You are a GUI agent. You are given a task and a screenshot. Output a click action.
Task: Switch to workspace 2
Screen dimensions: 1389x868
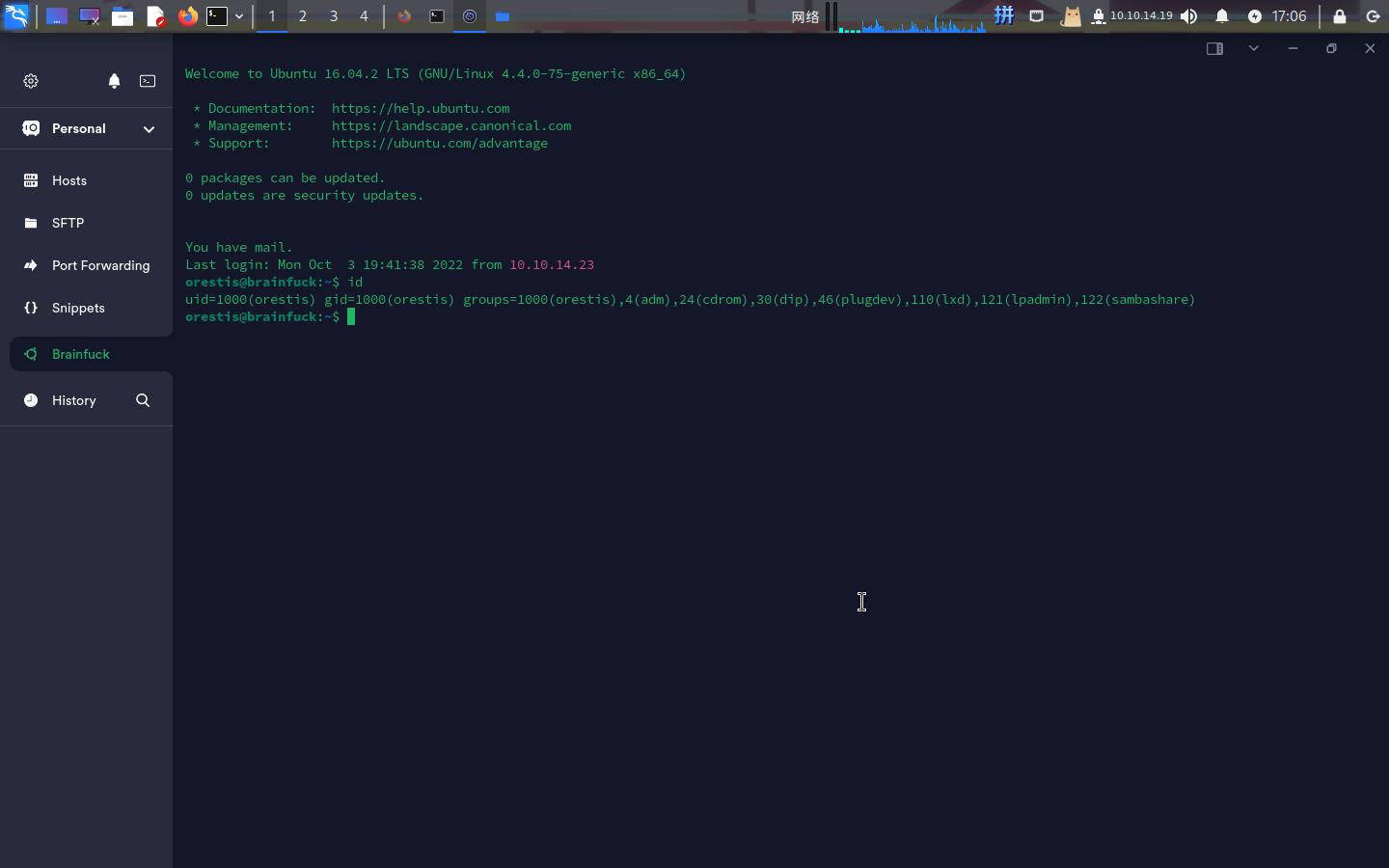pos(303,16)
